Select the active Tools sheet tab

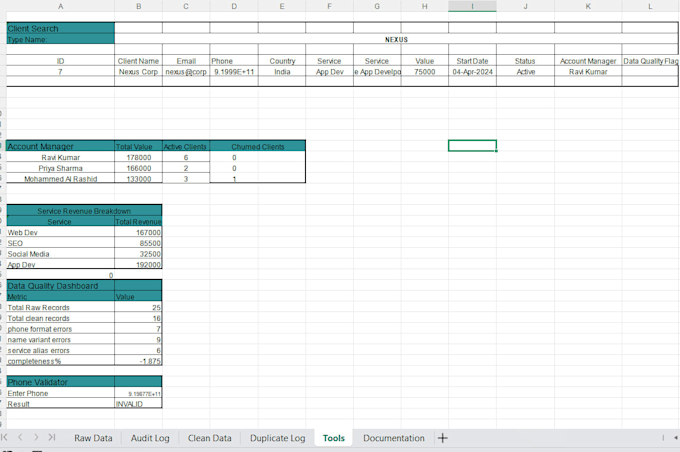coord(333,438)
